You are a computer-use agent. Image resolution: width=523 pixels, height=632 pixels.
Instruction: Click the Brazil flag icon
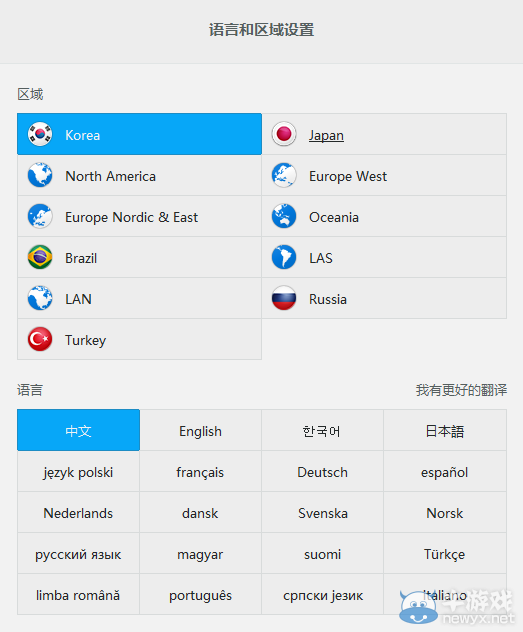[40, 257]
